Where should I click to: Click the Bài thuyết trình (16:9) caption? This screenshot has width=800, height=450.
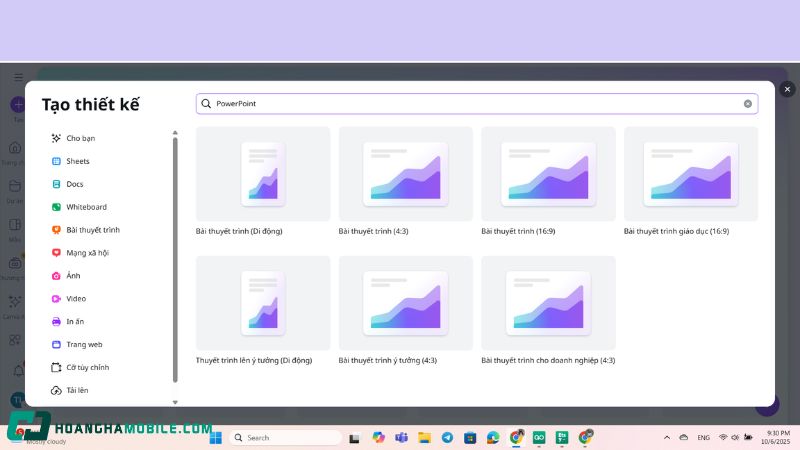pos(518,231)
